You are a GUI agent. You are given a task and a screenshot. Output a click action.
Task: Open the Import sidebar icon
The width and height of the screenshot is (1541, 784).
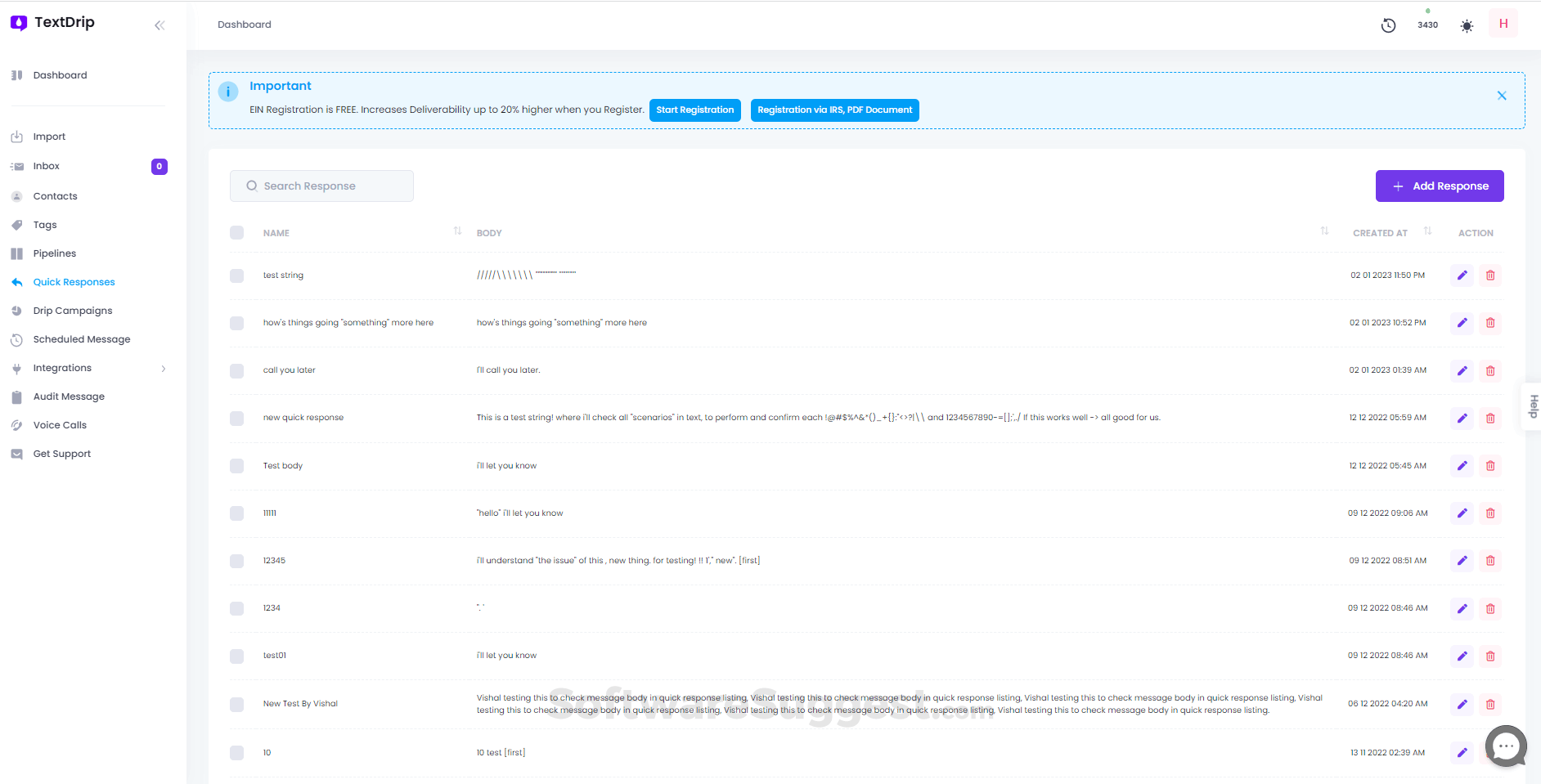coord(17,136)
